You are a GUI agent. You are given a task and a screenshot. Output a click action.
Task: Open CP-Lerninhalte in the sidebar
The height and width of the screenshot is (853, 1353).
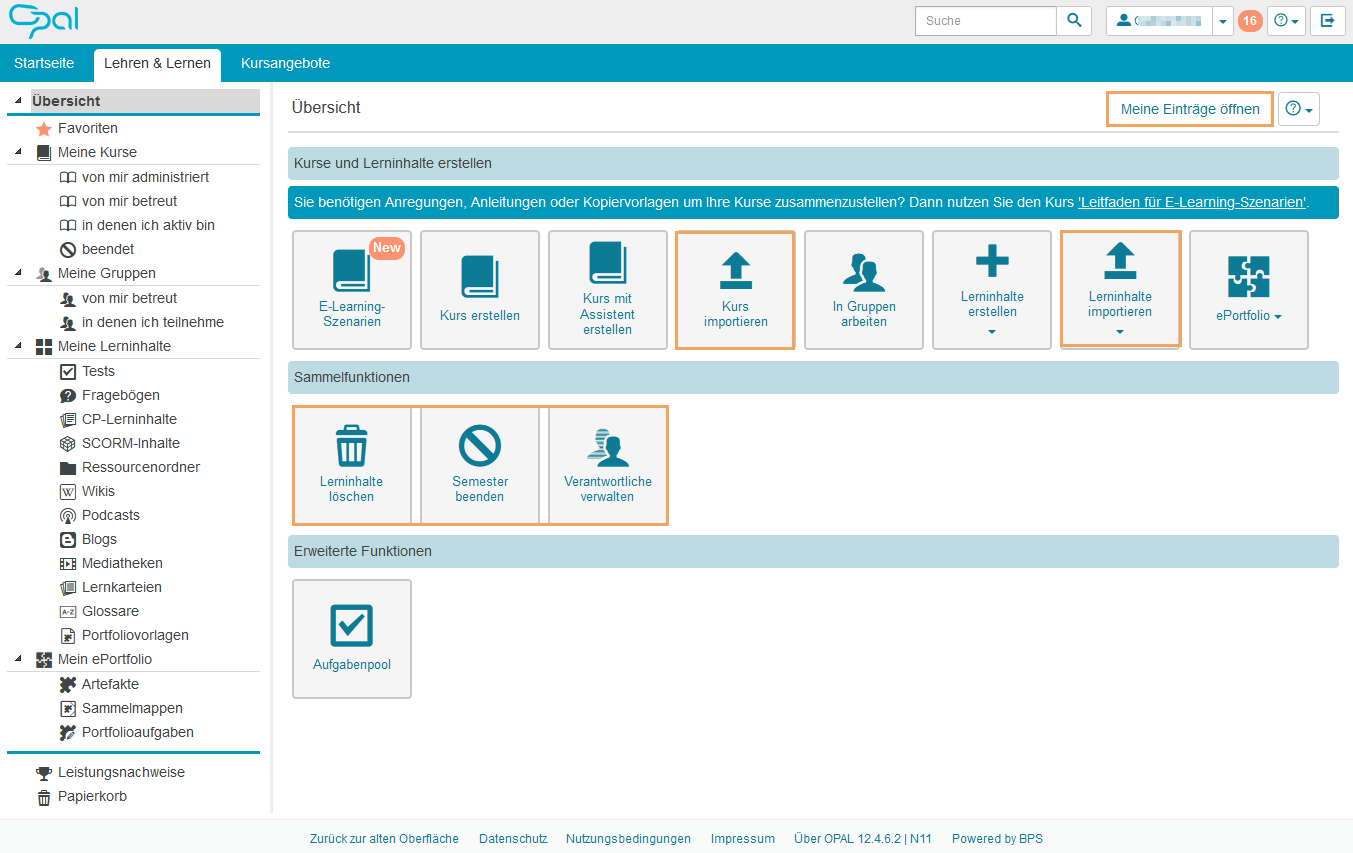118,419
